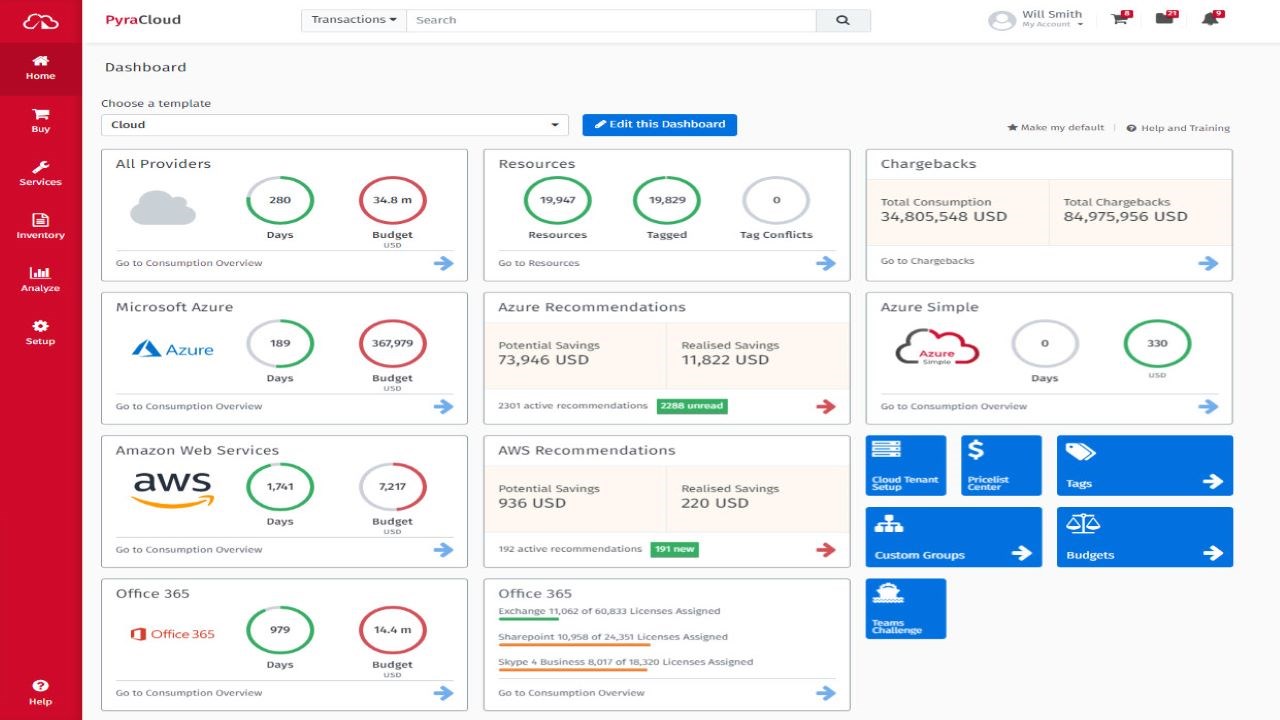Open Help in the sidebar
The height and width of the screenshot is (720, 1280).
click(x=41, y=692)
